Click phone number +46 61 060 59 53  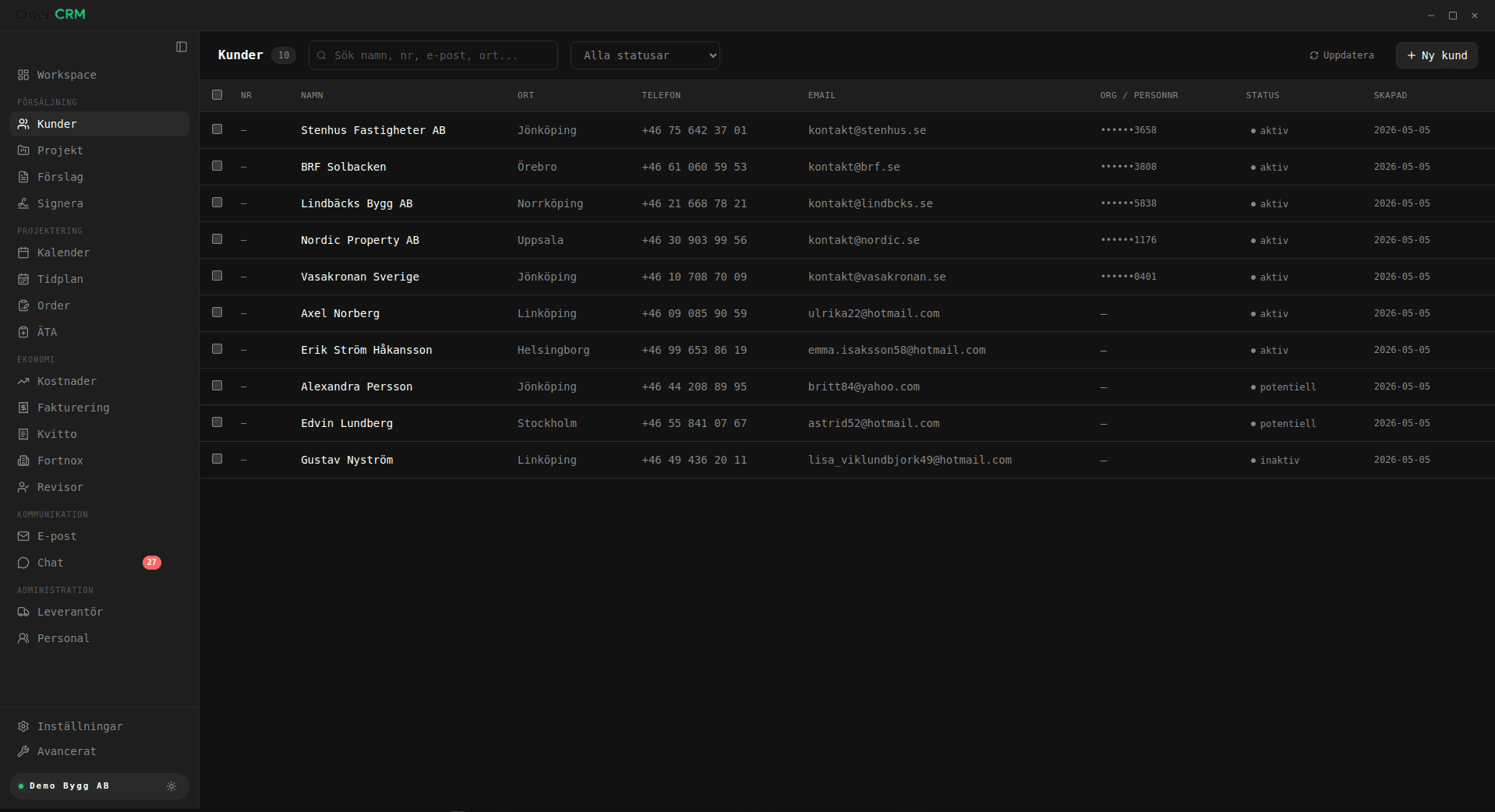[694, 167]
